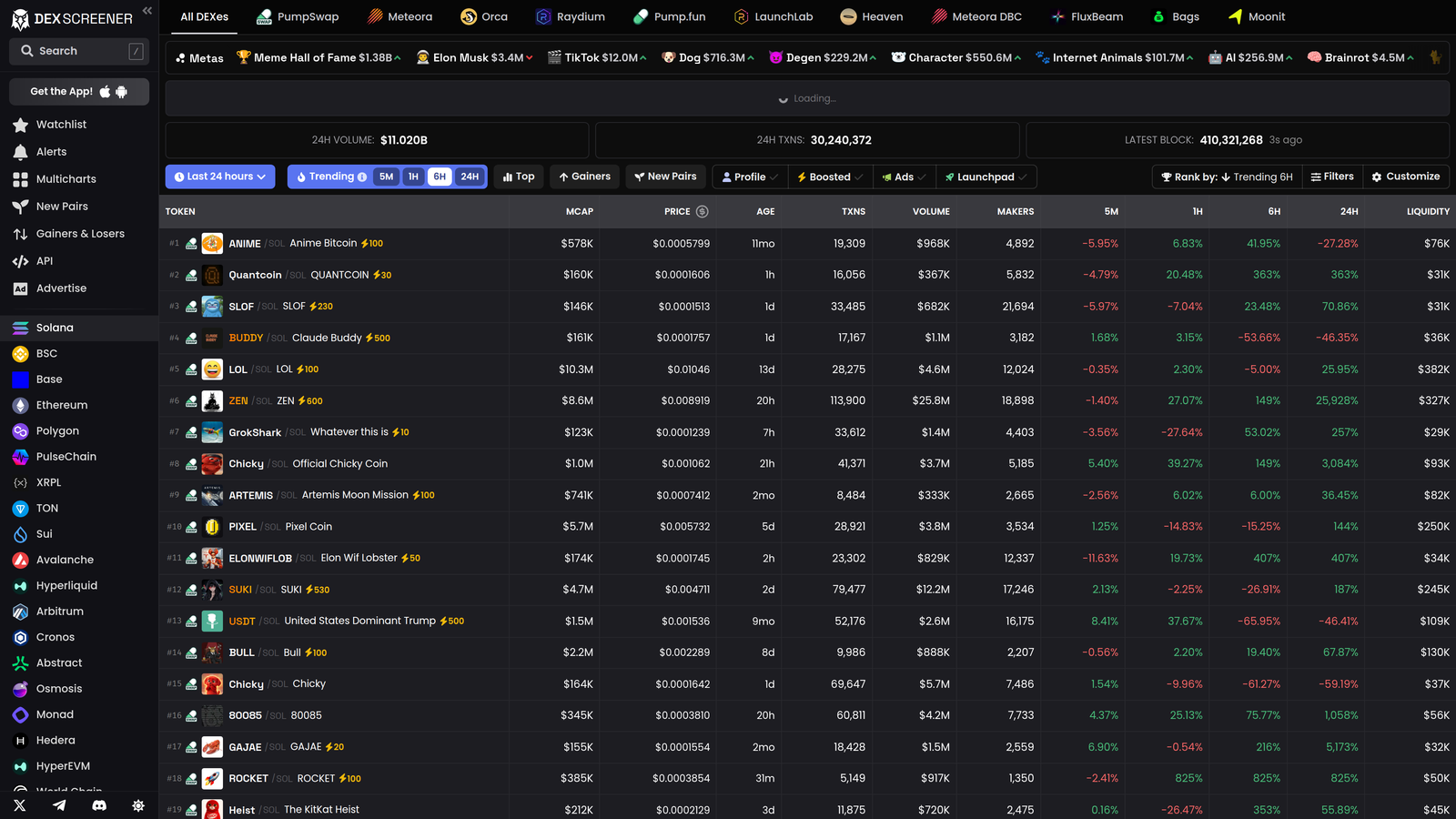1456x819 pixels.
Task: Expand Meme Hall of Fame meta
Action: pos(318,57)
